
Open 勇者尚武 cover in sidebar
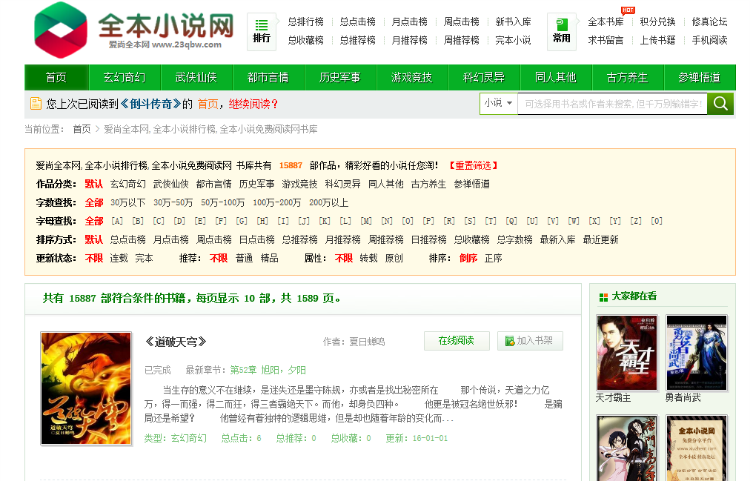pyautogui.click(x=696, y=353)
